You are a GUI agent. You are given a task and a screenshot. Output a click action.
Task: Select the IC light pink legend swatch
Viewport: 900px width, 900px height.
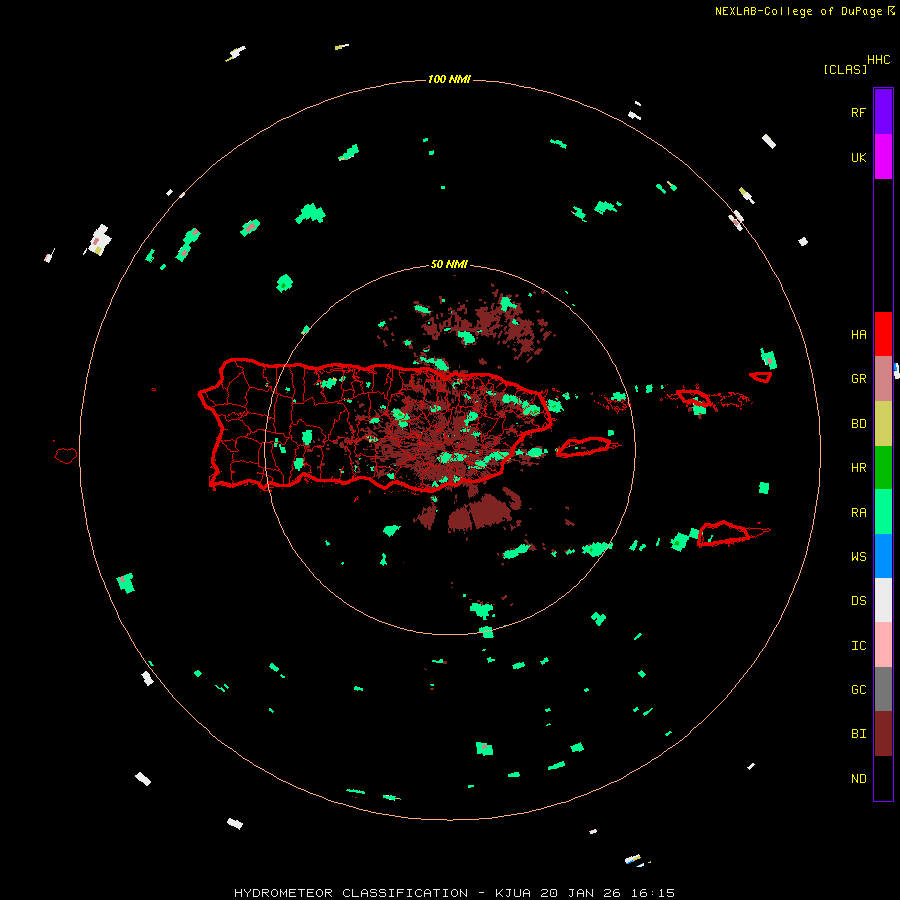click(x=883, y=645)
